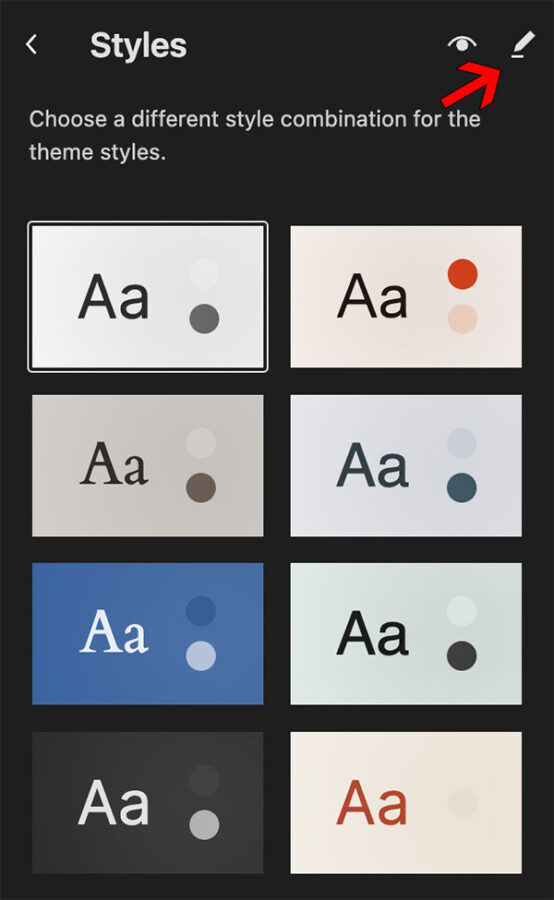554x900 pixels.
Task: Click the white serif Aa in blue style
Action: click(114, 633)
